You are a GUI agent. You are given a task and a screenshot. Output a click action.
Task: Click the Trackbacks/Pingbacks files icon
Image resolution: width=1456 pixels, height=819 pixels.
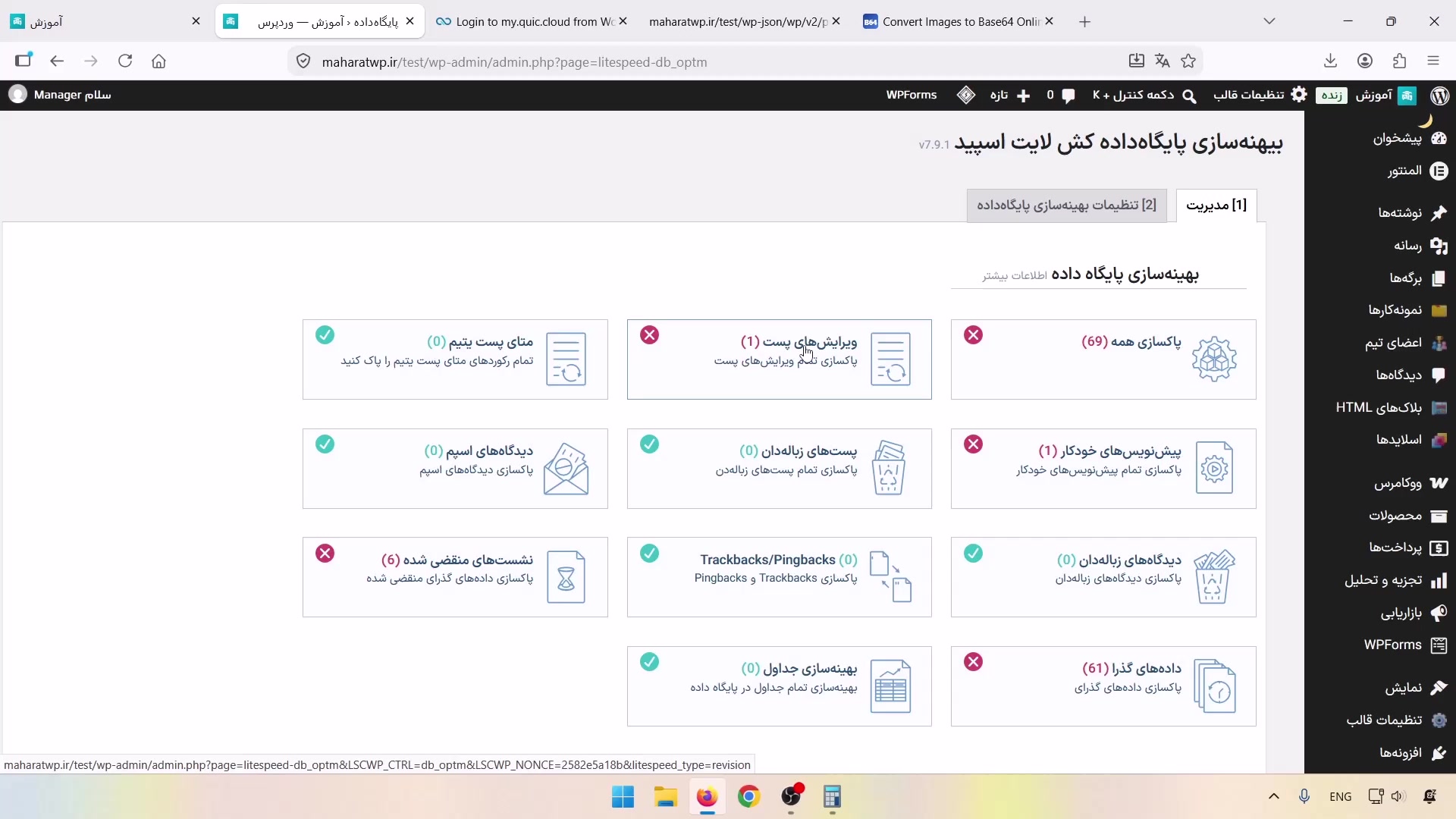[890, 577]
